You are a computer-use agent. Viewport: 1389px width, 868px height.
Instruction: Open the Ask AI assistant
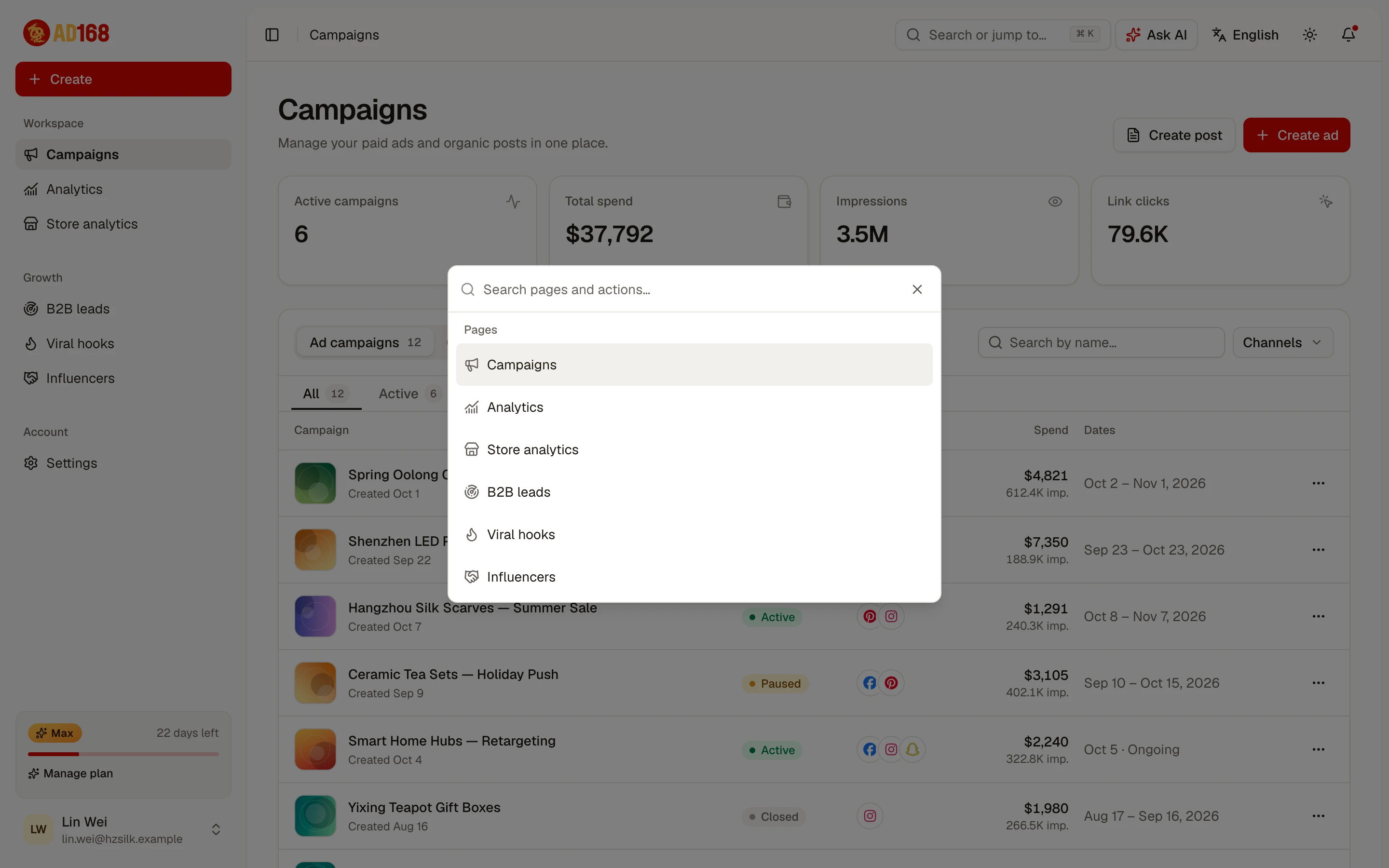coord(1156,35)
